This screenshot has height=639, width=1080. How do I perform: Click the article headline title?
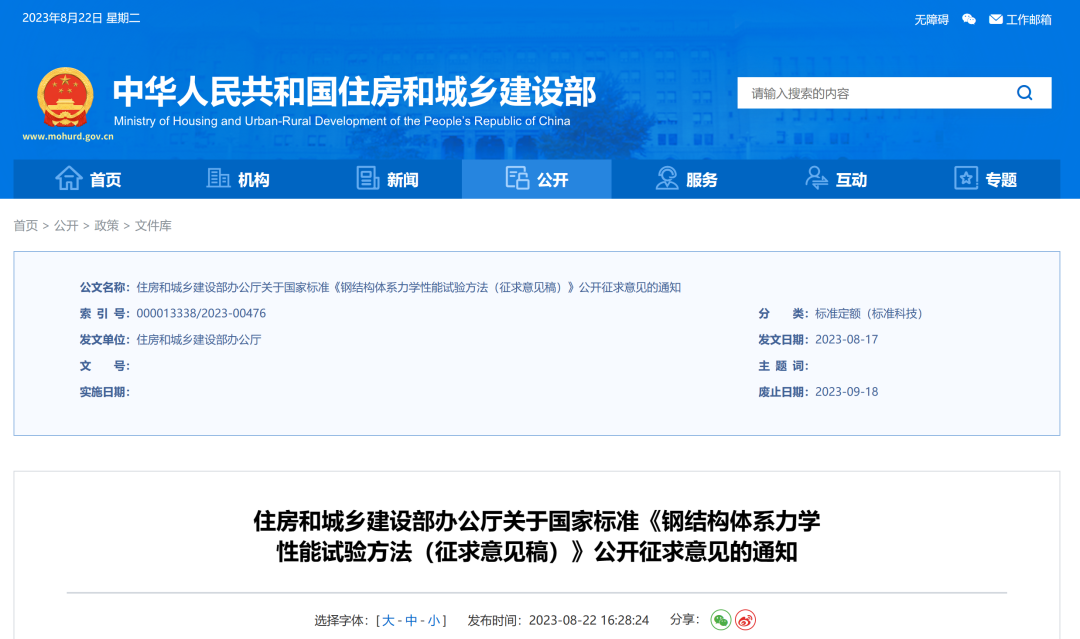coord(537,536)
